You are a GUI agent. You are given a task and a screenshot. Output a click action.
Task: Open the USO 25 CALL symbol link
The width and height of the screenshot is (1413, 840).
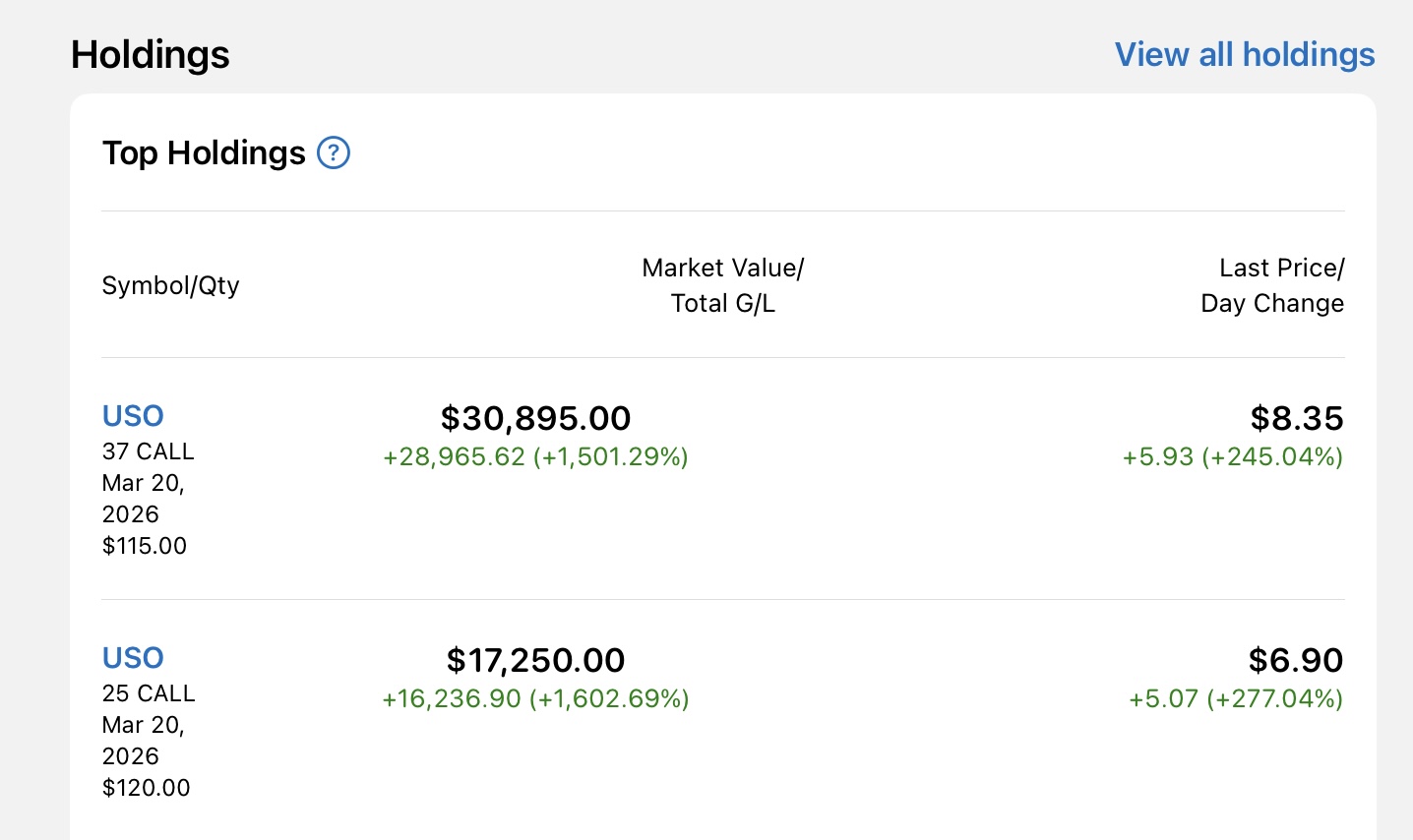(x=133, y=658)
